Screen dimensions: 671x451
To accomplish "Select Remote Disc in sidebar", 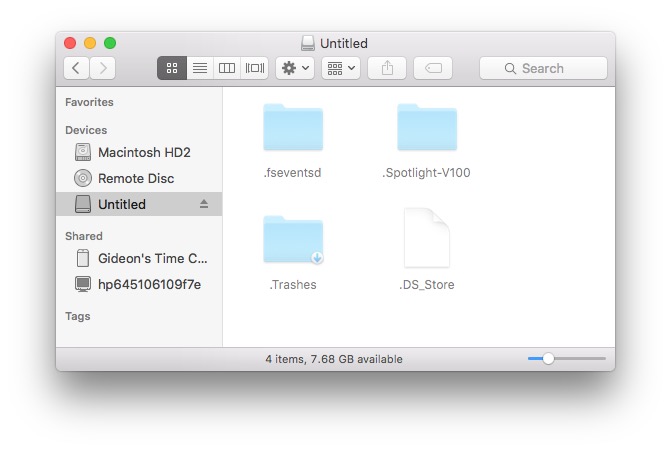I will point(135,178).
